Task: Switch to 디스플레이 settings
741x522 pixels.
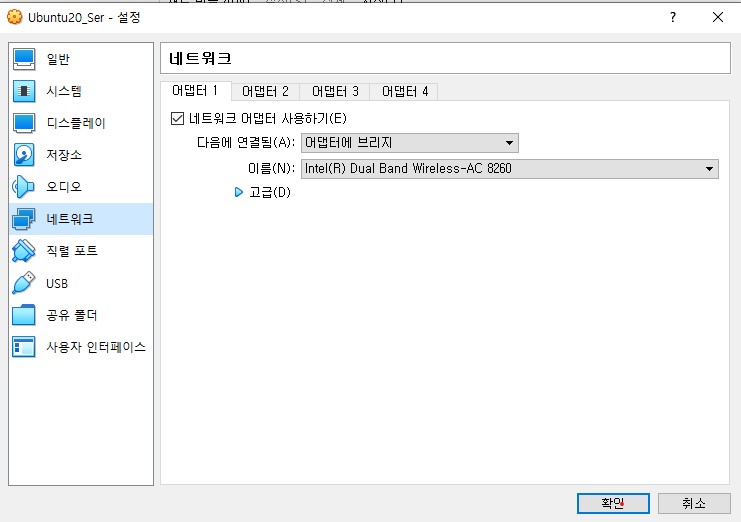Action: pos(76,123)
